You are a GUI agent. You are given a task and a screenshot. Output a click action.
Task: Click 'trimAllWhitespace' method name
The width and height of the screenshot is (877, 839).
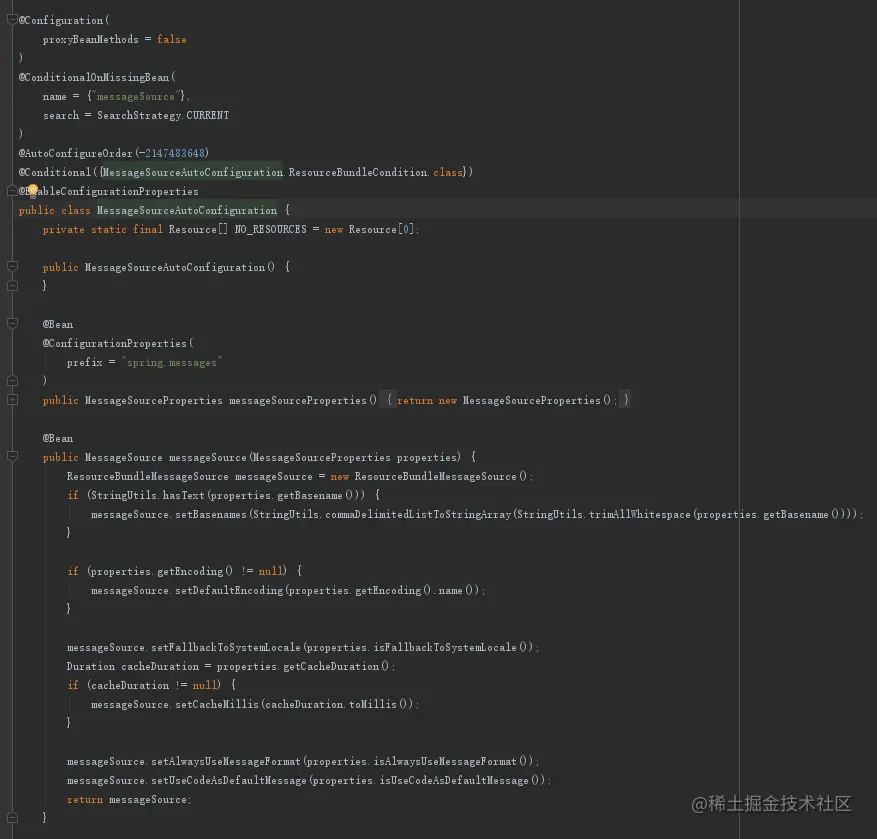coord(640,515)
